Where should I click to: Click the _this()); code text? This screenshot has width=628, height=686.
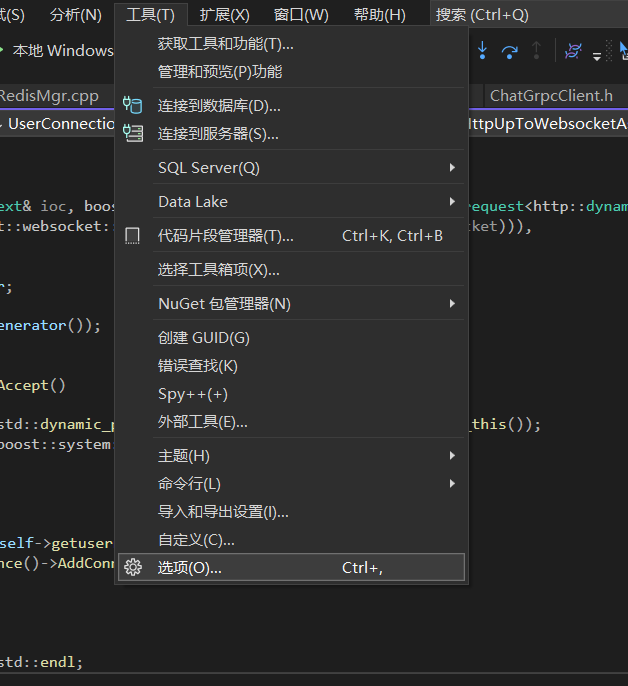(505, 424)
